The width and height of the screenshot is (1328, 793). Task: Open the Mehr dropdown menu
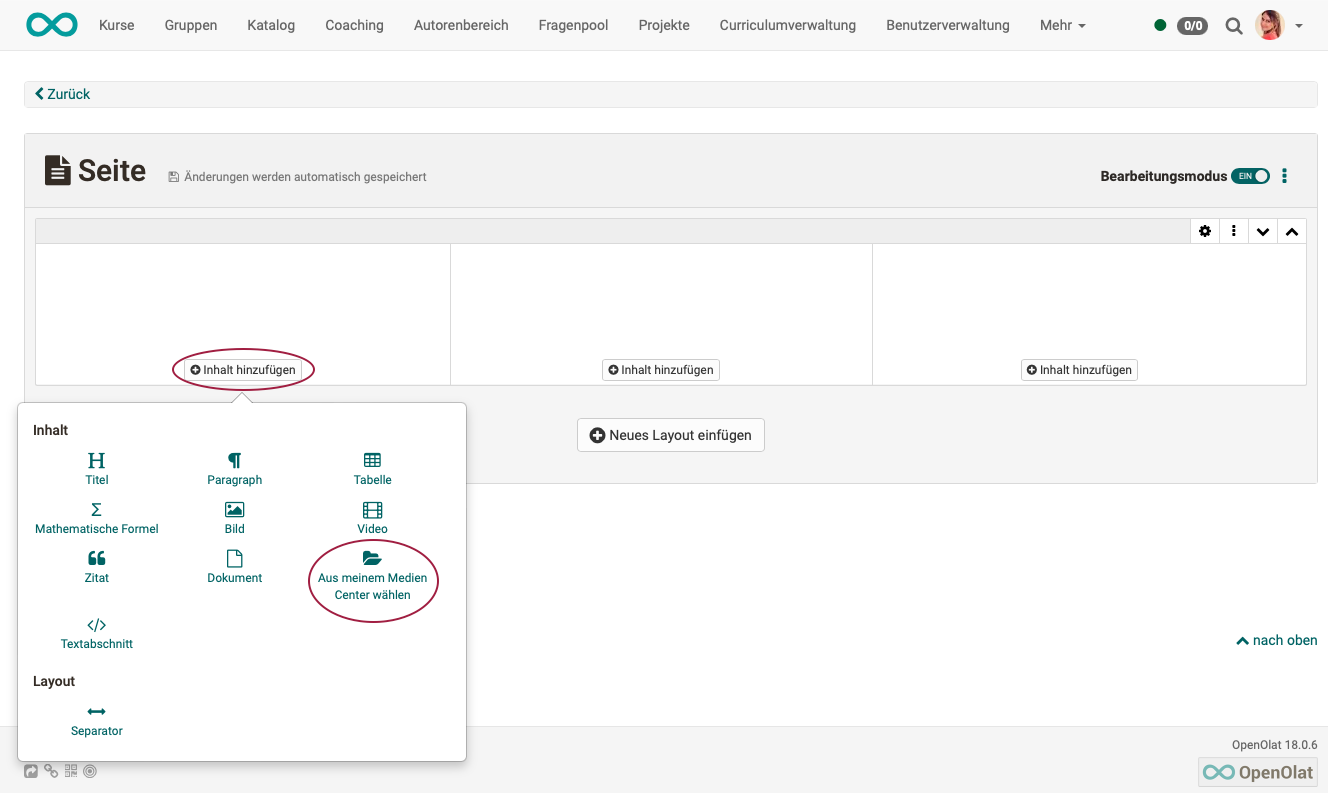[1062, 25]
